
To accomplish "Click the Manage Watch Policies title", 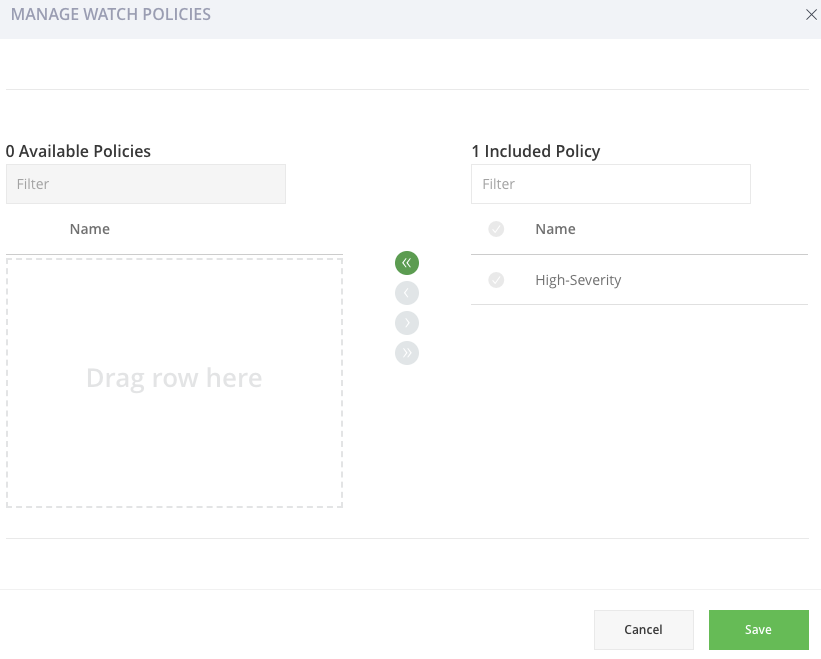I will point(111,14).
